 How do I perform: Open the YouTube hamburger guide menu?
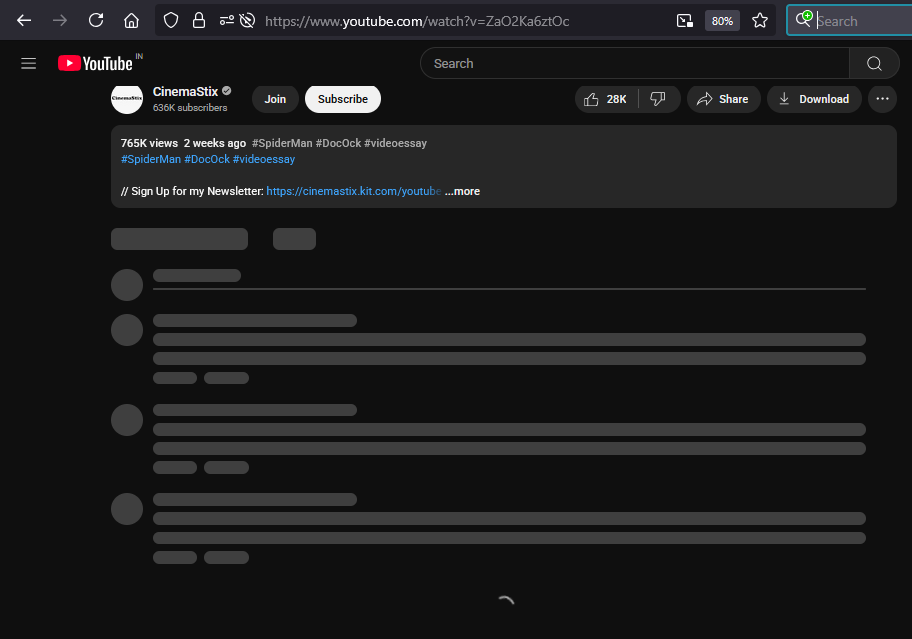click(x=28, y=63)
